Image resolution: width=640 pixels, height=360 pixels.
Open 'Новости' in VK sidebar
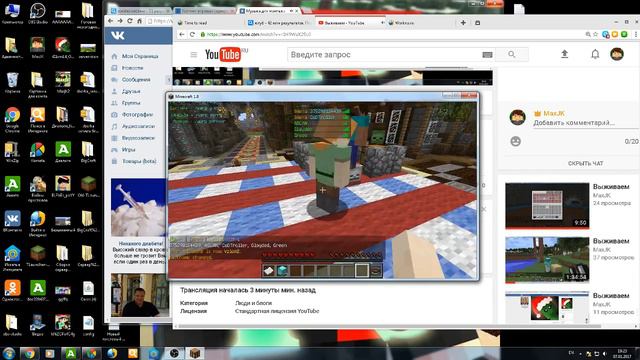point(132,68)
